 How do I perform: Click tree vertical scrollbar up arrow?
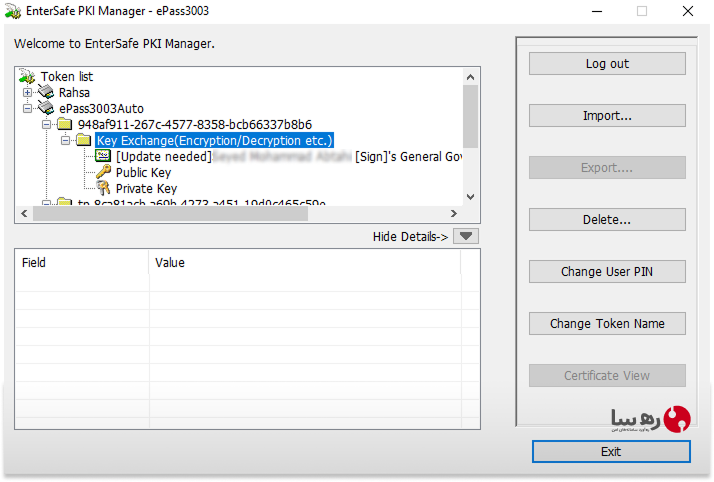470,77
